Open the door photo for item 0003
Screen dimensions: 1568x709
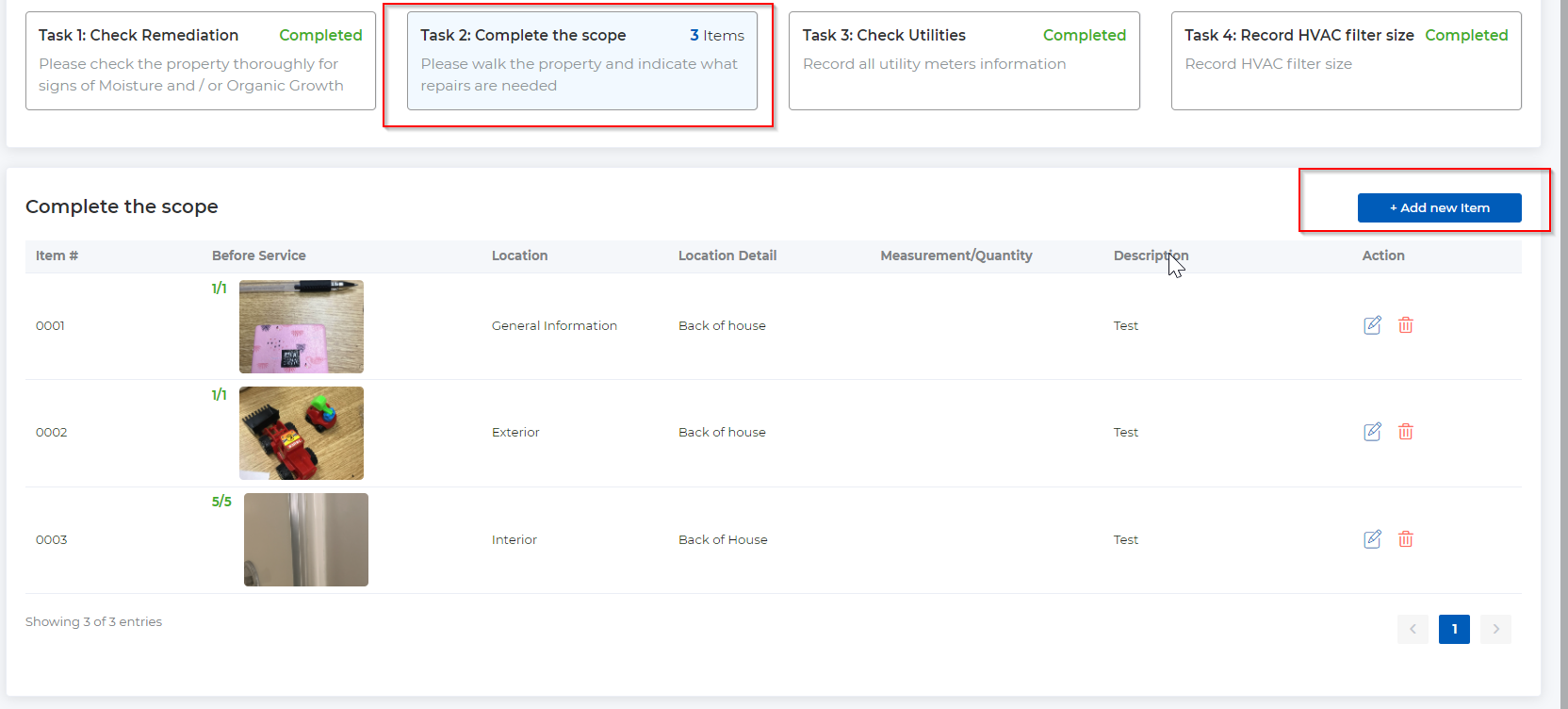coord(306,539)
